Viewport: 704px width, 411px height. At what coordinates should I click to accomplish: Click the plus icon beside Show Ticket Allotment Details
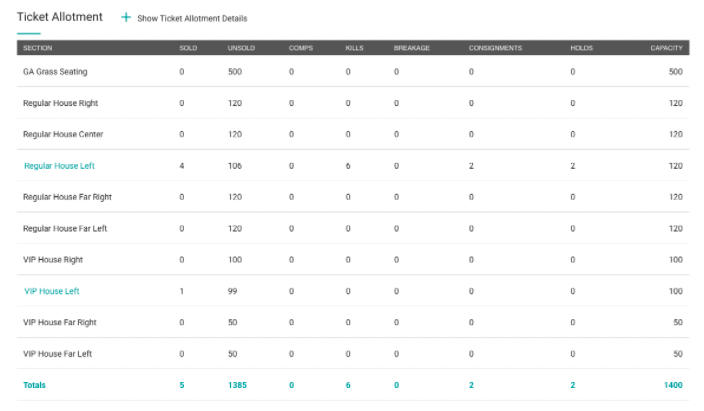click(x=126, y=18)
